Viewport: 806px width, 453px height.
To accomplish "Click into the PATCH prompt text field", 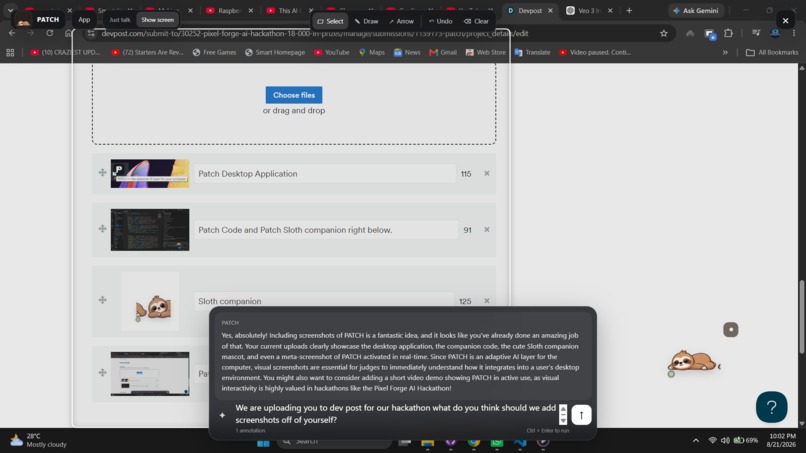I will click(x=395, y=414).
